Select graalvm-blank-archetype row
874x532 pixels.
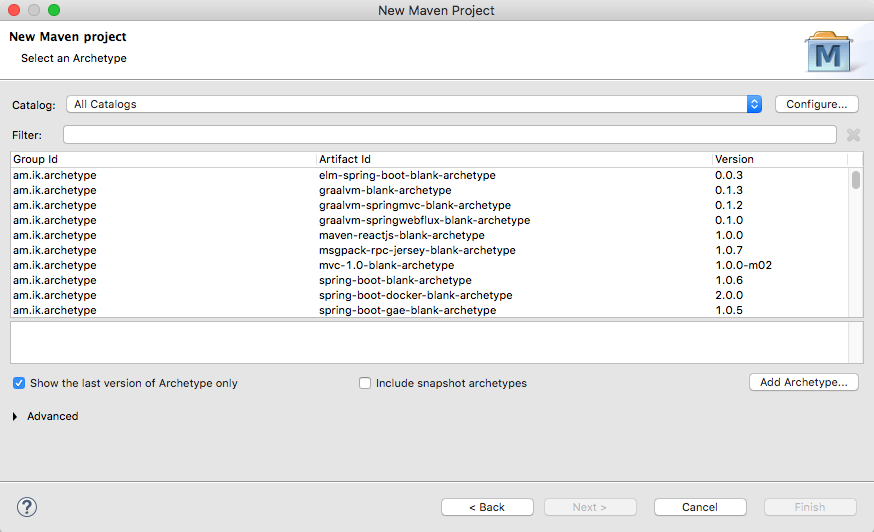pyautogui.click(x=429, y=190)
